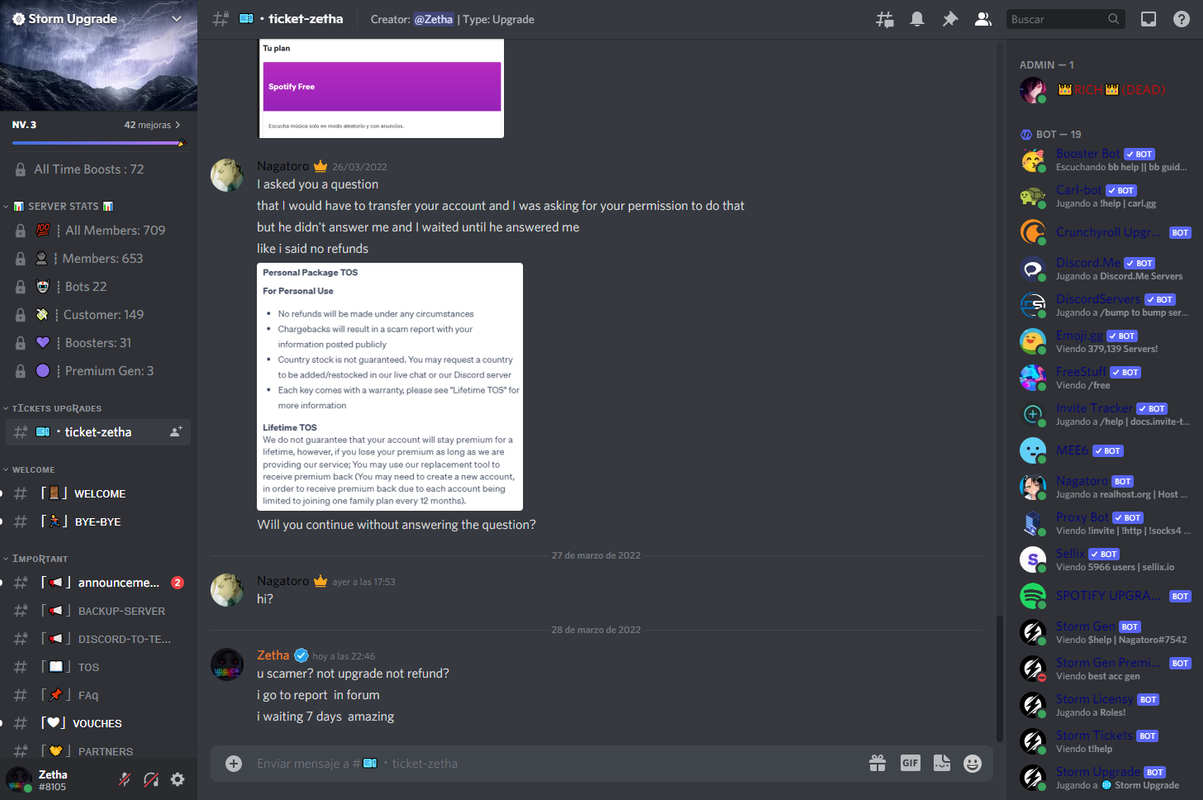
Task: Open the sticker picker
Action: [x=941, y=763]
